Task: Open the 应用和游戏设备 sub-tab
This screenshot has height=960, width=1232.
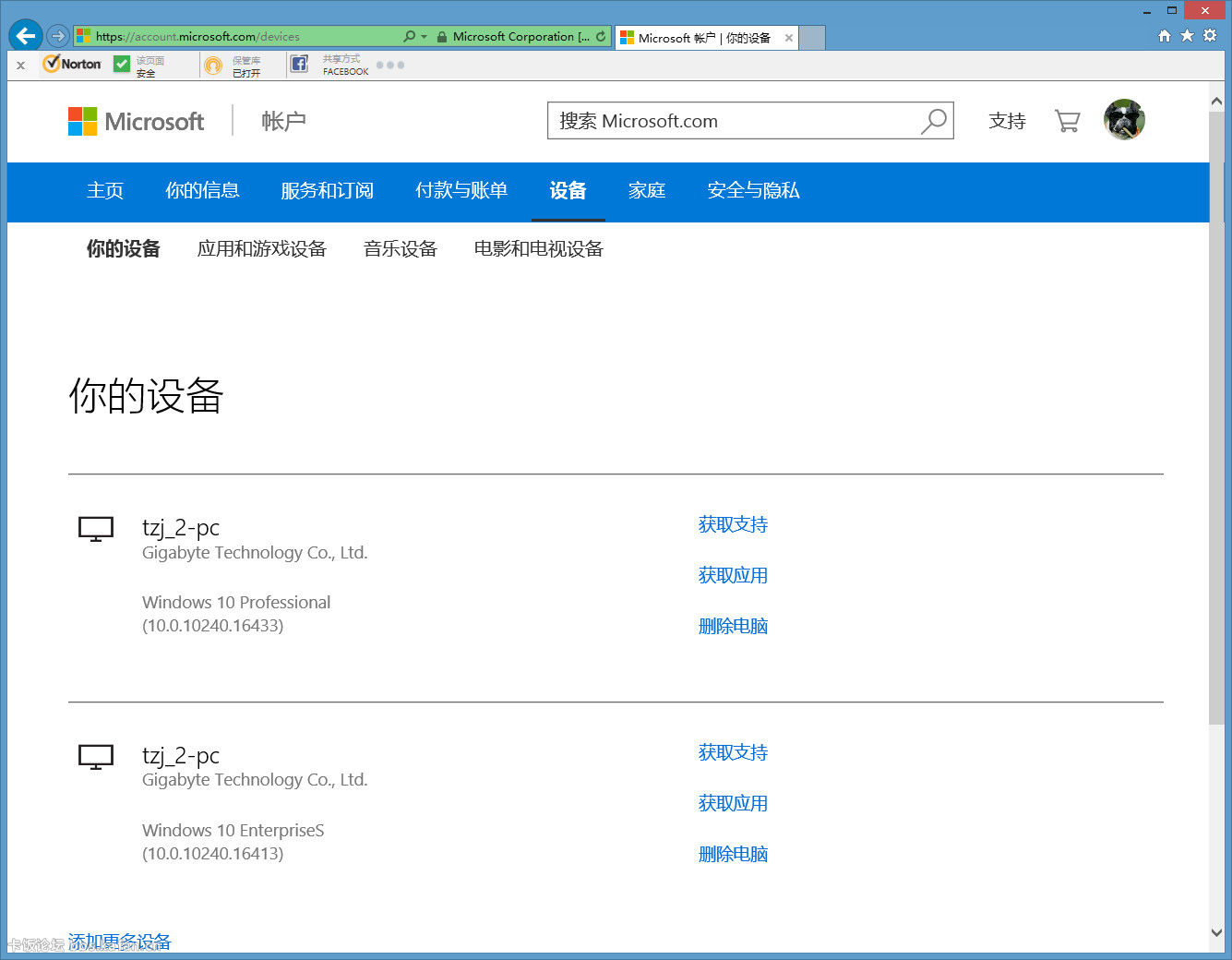Action: click(x=262, y=248)
